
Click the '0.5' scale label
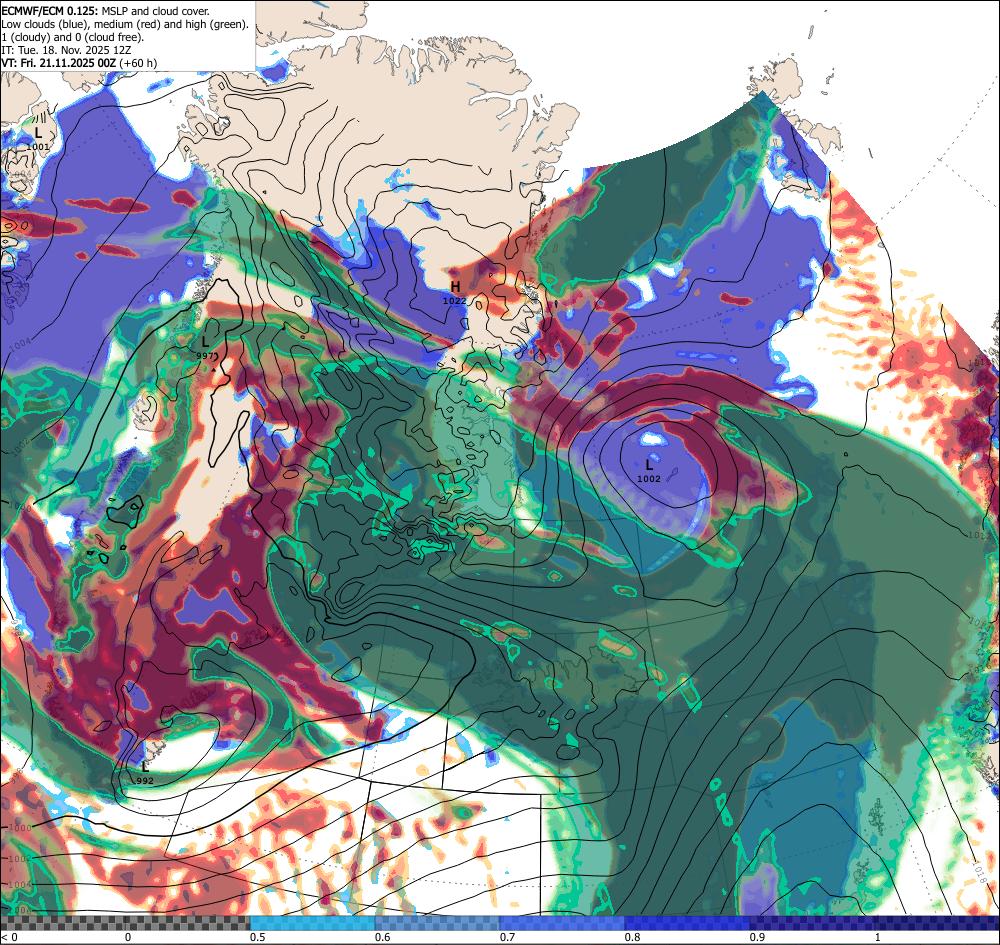(258, 937)
